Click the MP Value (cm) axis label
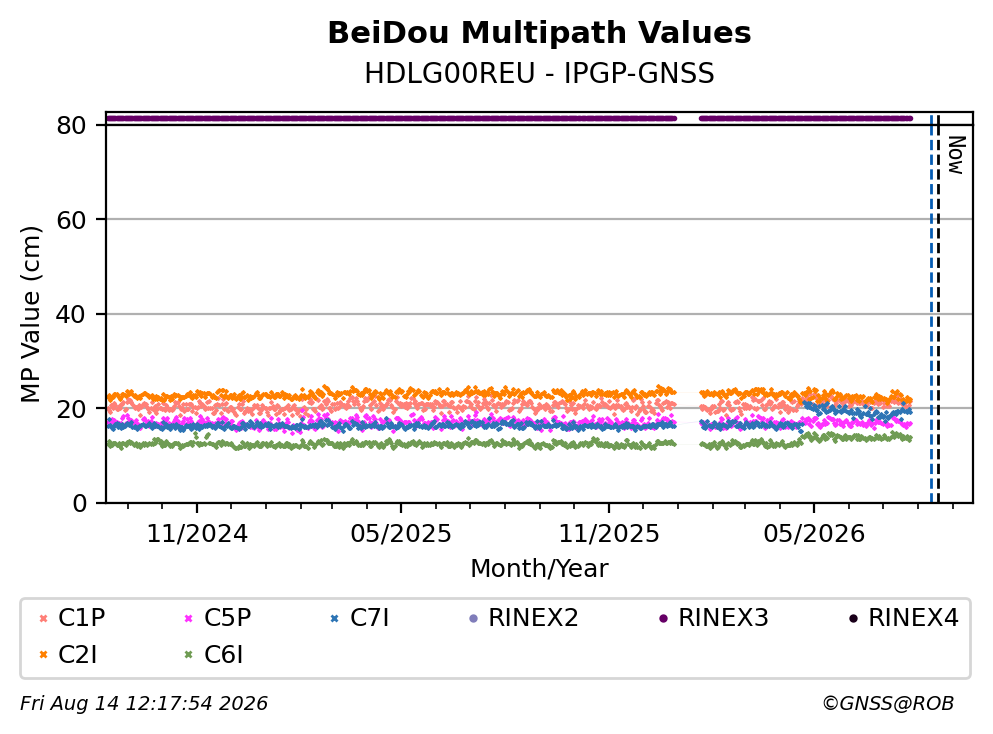This screenshot has width=993, height=734. point(30,314)
